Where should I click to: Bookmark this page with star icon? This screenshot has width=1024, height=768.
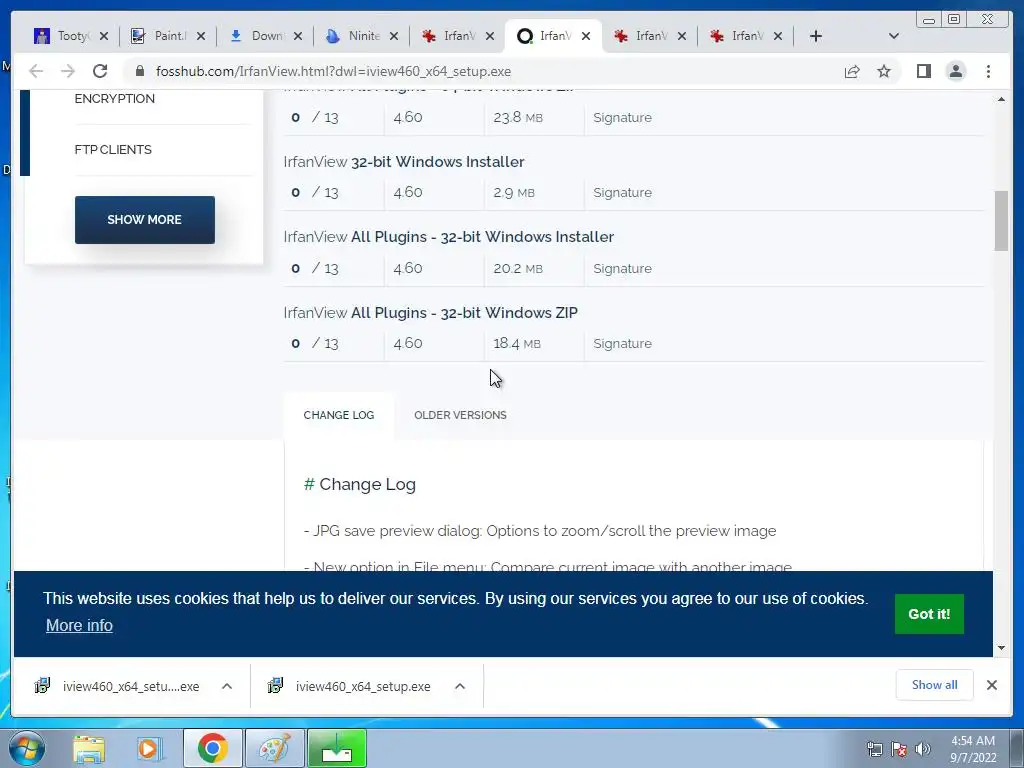[x=884, y=71]
